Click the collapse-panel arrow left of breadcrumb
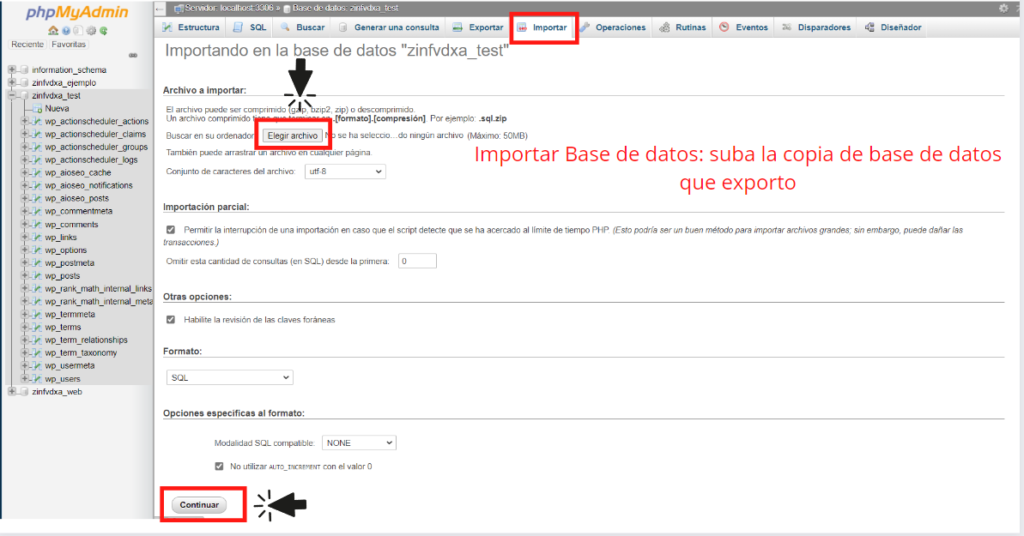 tap(160, 8)
